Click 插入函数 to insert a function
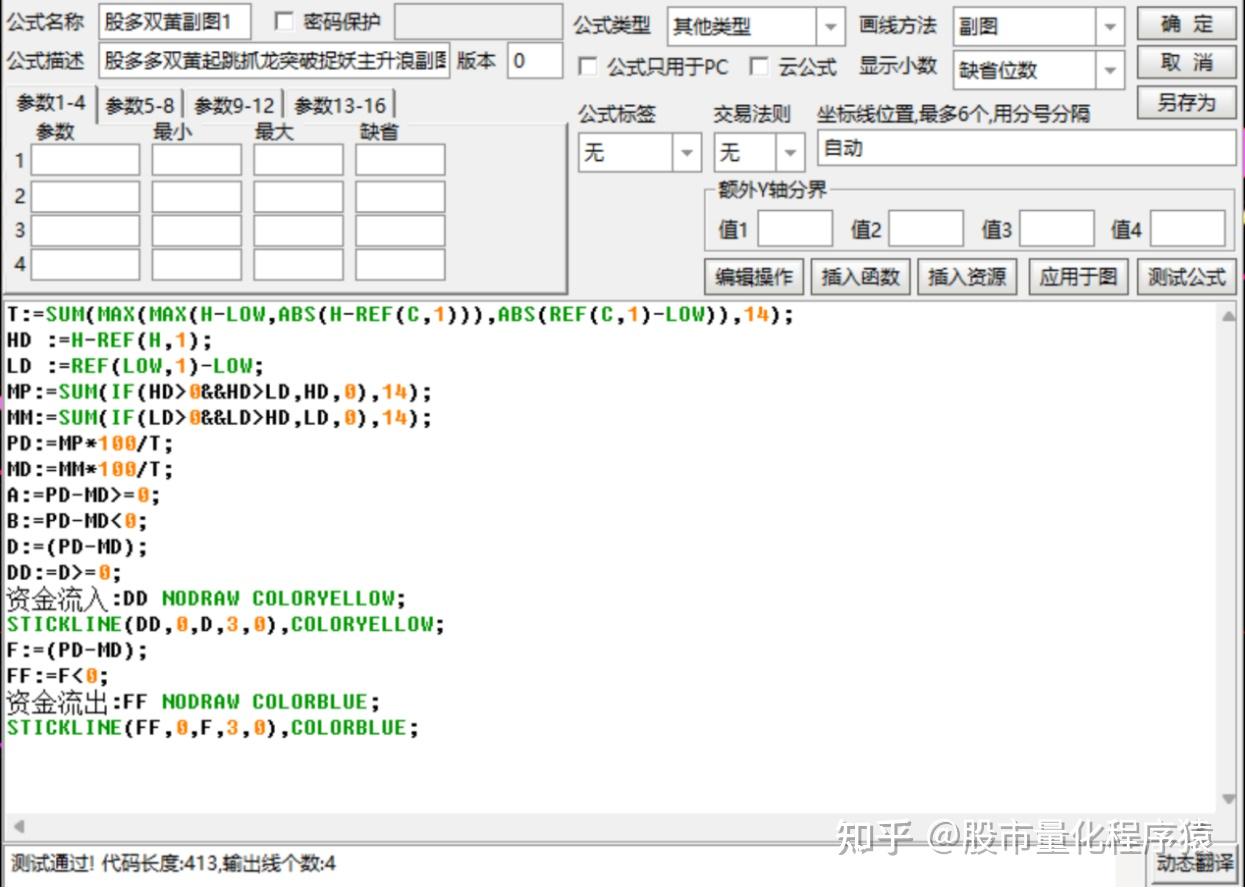This screenshot has height=888, width=1245. [x=860, y=277]
